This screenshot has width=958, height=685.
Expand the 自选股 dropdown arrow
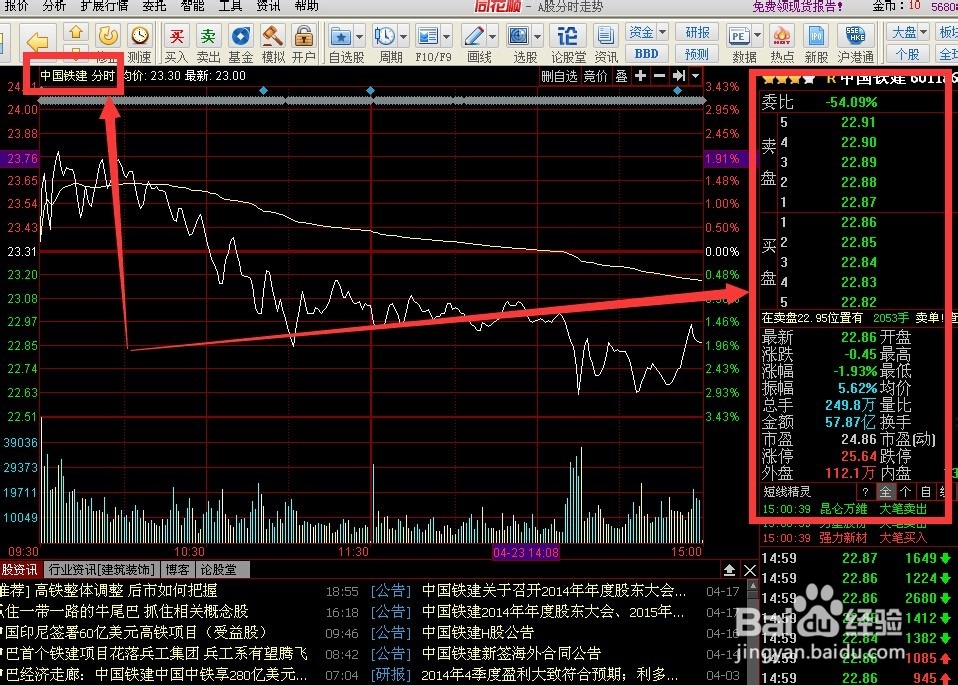tap(359, 37)
